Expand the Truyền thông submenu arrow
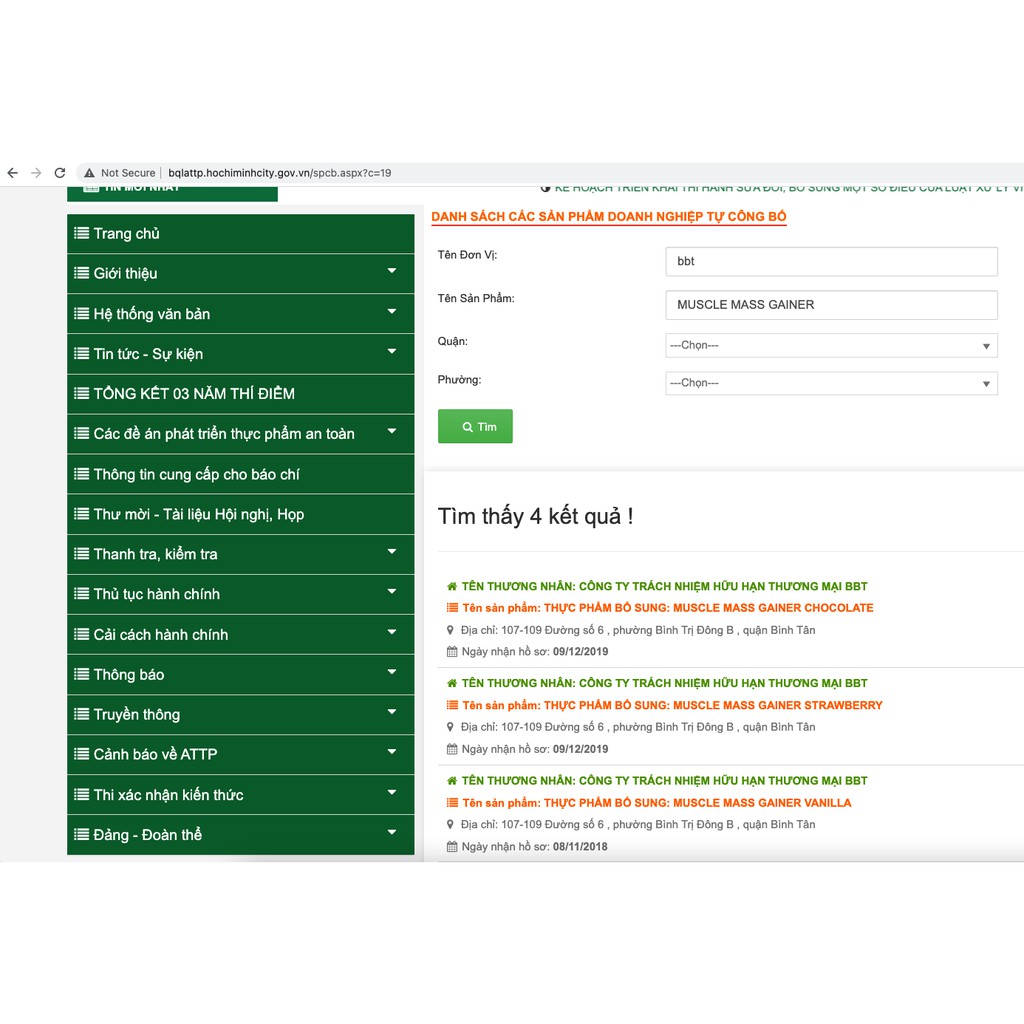Viewport: 1024px width, 1024px height. [x=392, y=712]
